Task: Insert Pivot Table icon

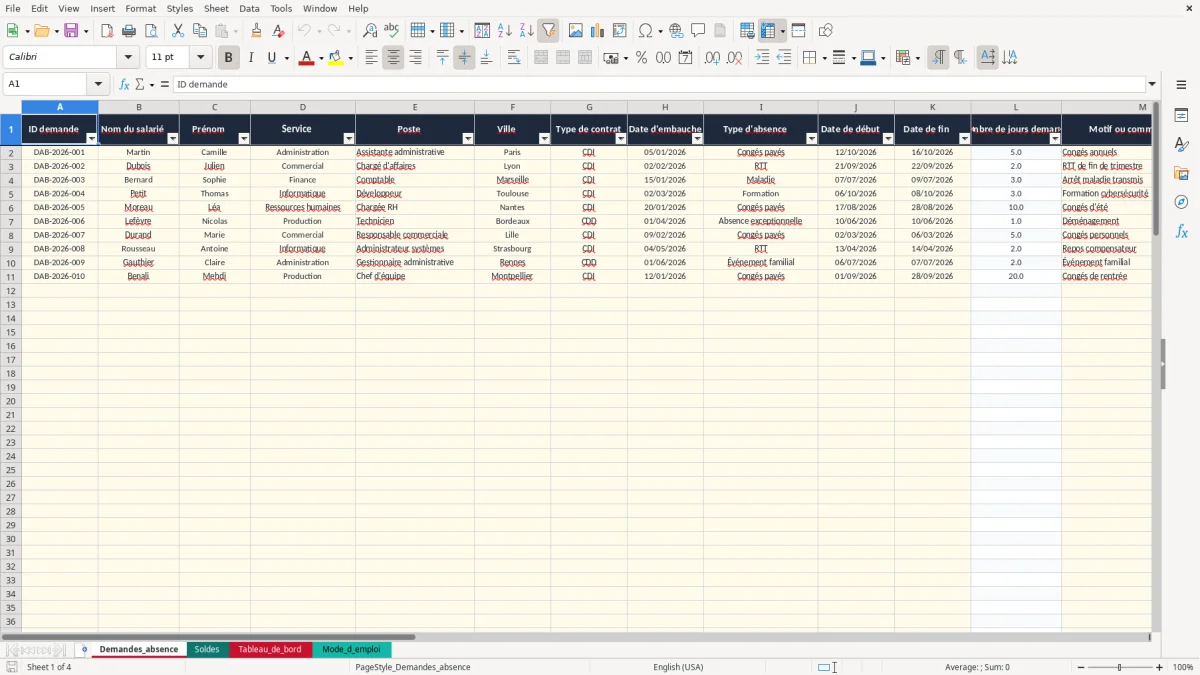Action: pyautogui.click(x=619, y=31)
